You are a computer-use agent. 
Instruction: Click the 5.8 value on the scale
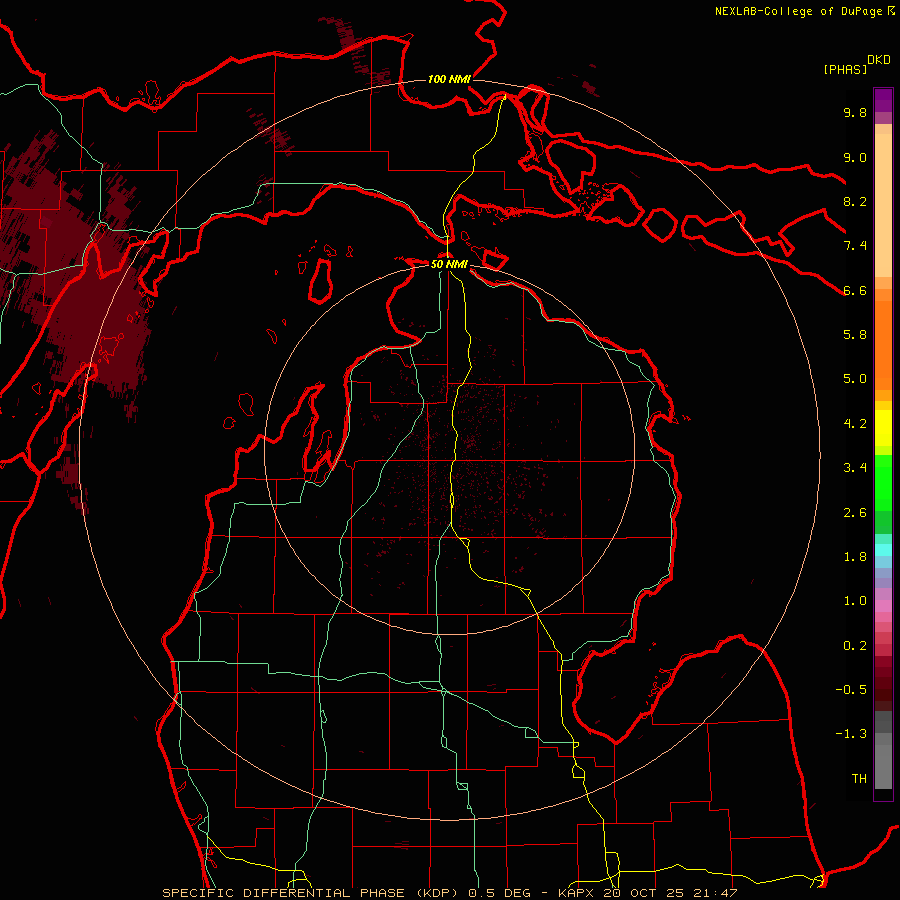click(855, 335)
